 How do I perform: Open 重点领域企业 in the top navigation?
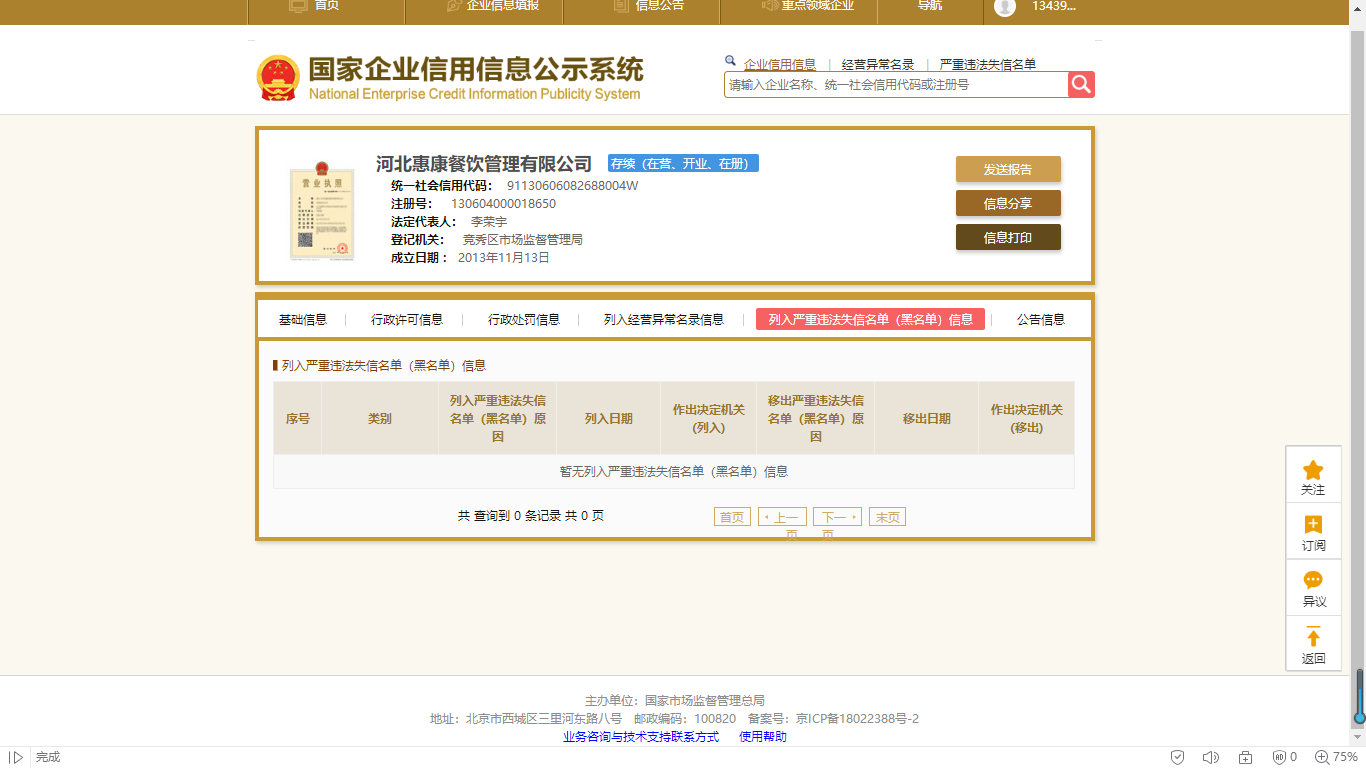point(818,6)
